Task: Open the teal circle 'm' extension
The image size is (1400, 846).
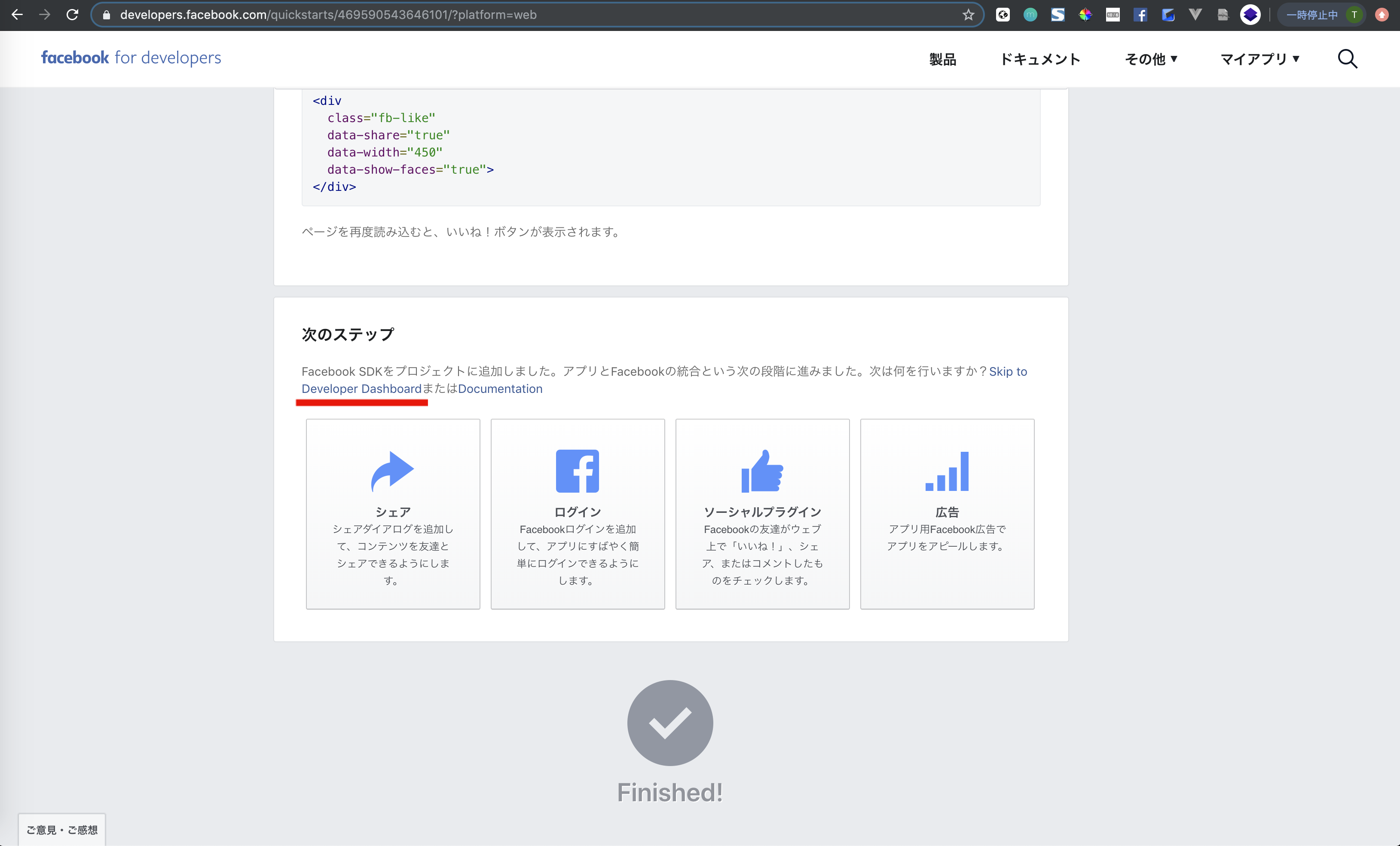Action: 1030,15
